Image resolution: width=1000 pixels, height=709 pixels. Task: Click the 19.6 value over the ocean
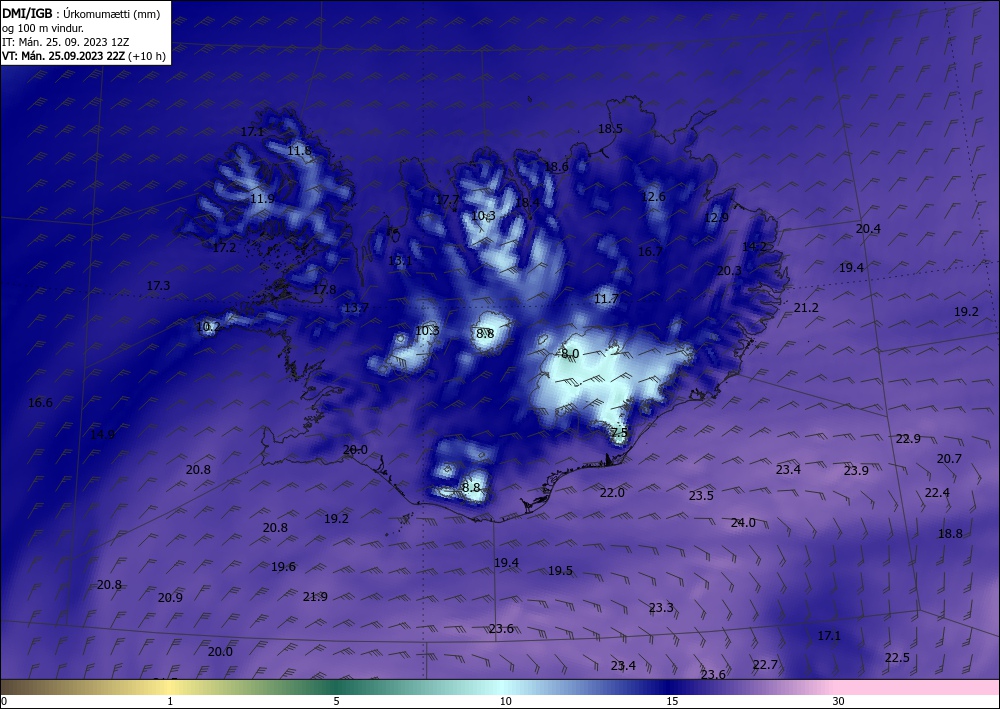283,567
